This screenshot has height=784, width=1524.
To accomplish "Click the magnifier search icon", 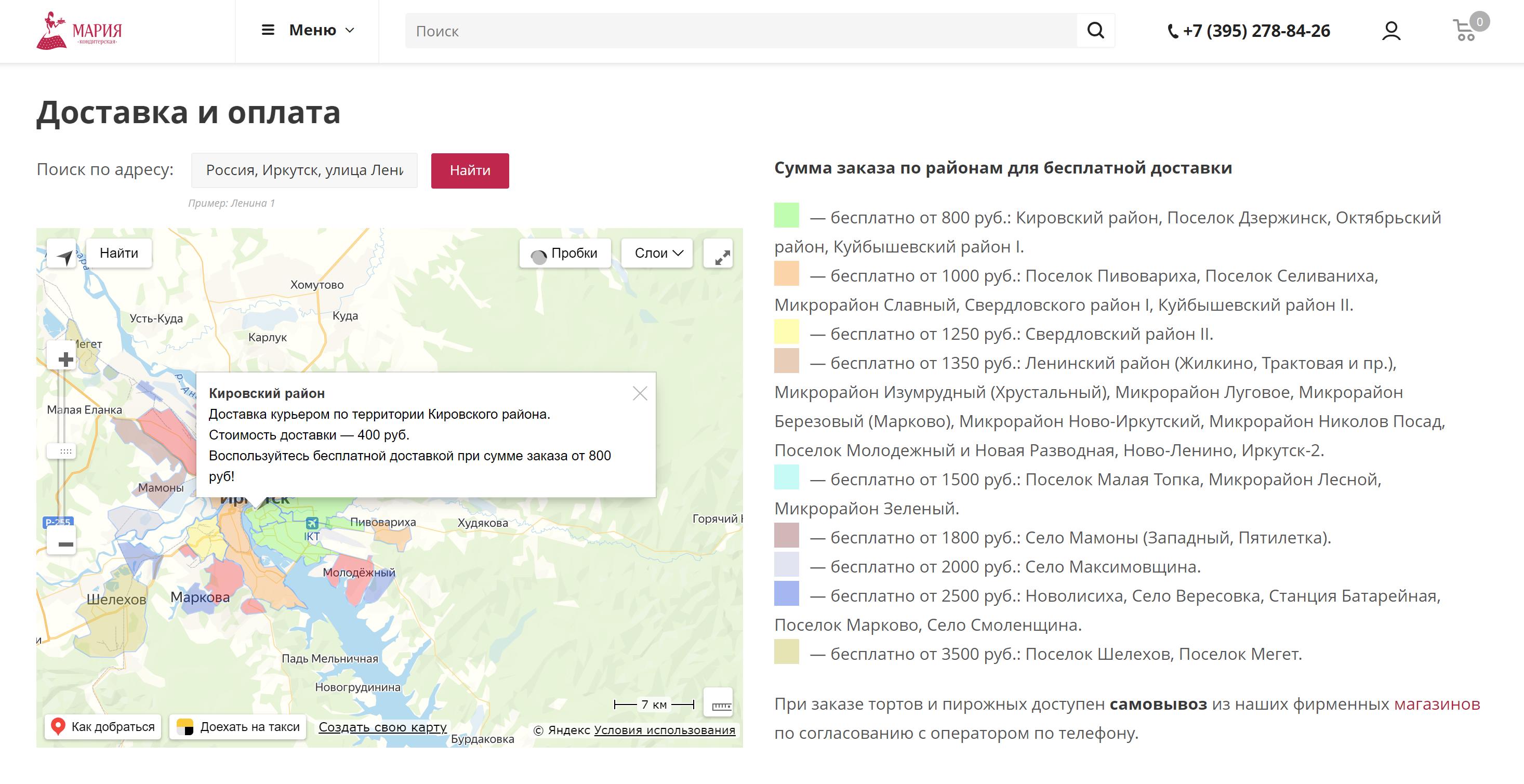I will pyautogui.click(x=1096, y=31).
